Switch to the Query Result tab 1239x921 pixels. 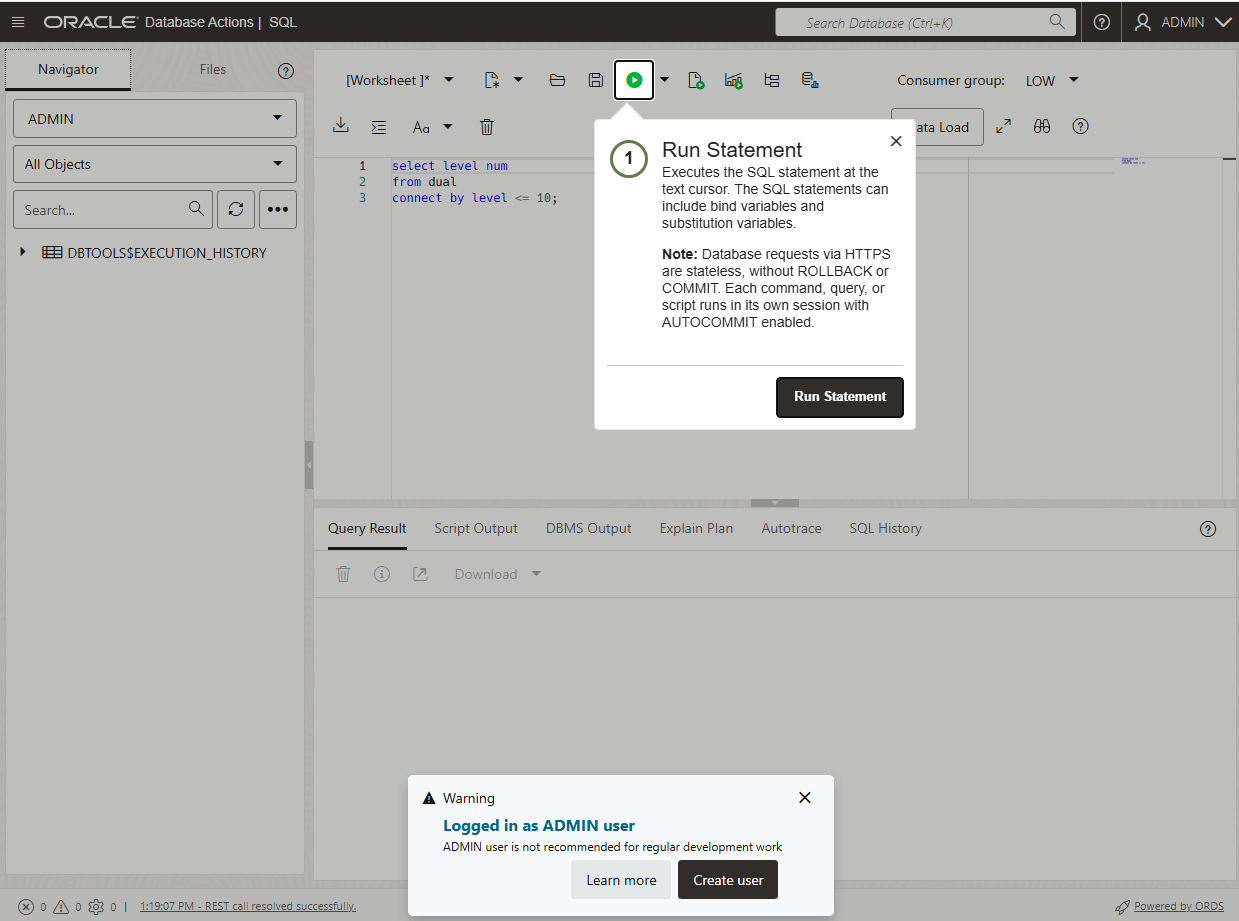pyautogui.click(x=367, y=529)
